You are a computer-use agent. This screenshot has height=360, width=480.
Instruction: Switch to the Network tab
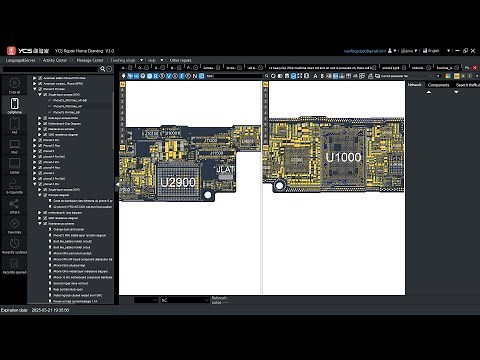coord(414,85)
